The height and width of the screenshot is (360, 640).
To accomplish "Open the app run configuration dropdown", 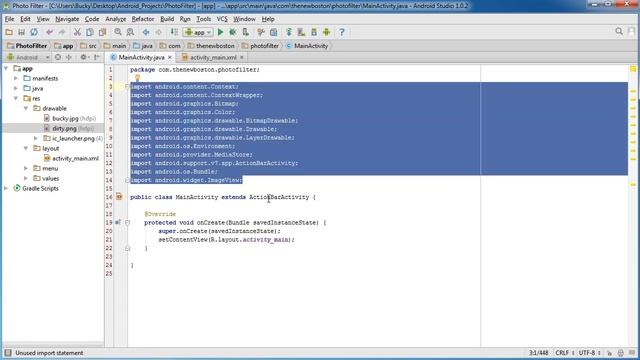I will tap(198, 32).
